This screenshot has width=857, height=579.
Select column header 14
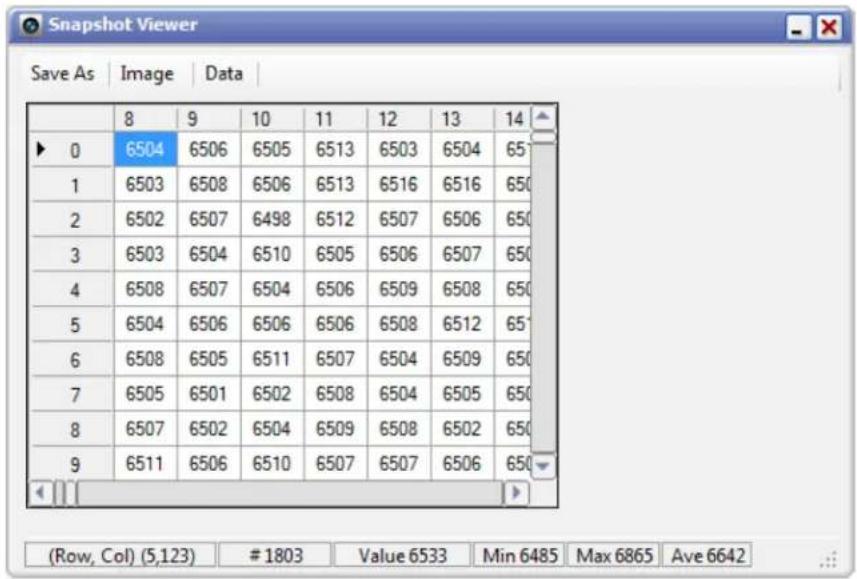[x=513, y=119]
